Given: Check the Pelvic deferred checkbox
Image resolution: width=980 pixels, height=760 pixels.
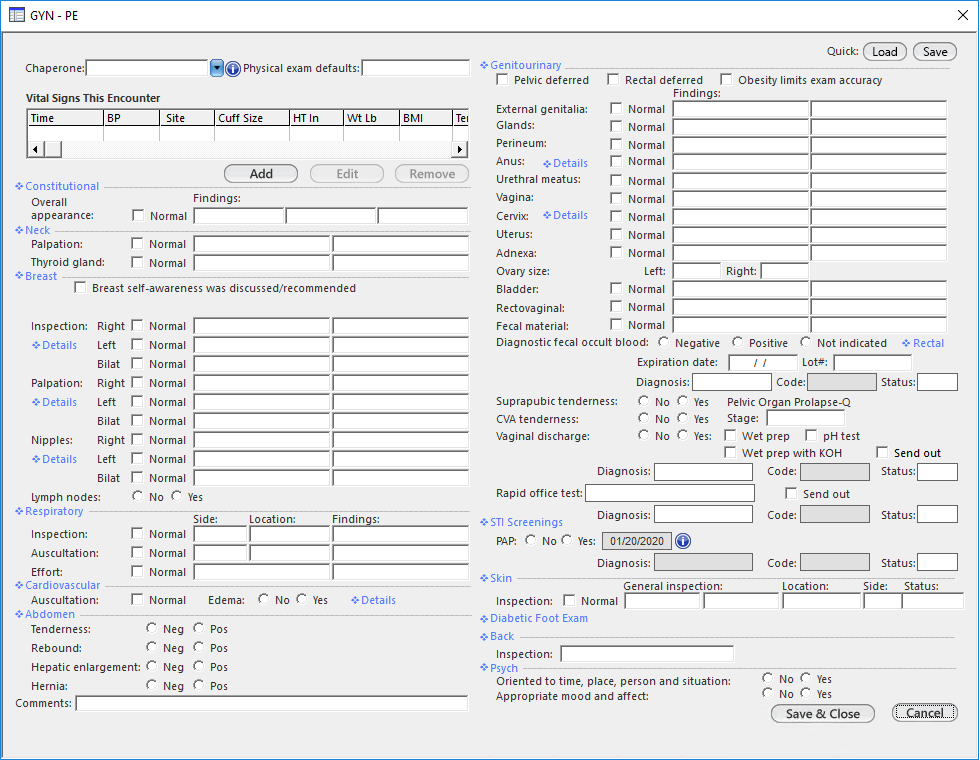Looking at the screenshot, I should tap(502, 80).
